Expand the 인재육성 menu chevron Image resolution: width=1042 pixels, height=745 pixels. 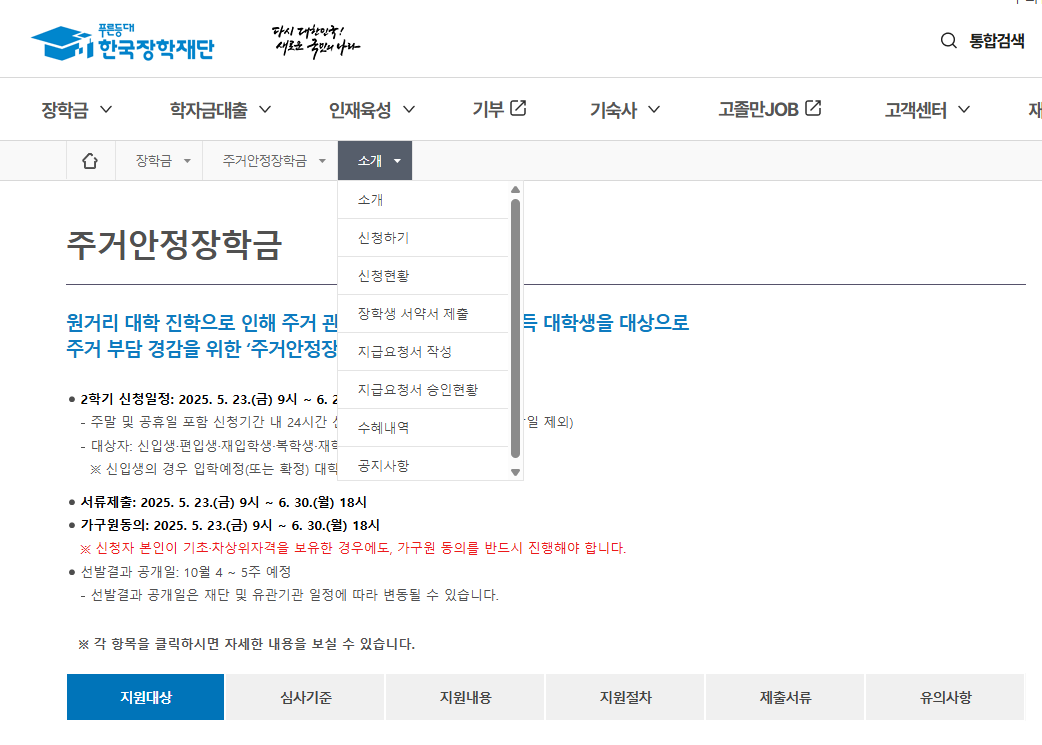[x=408, y=109]
